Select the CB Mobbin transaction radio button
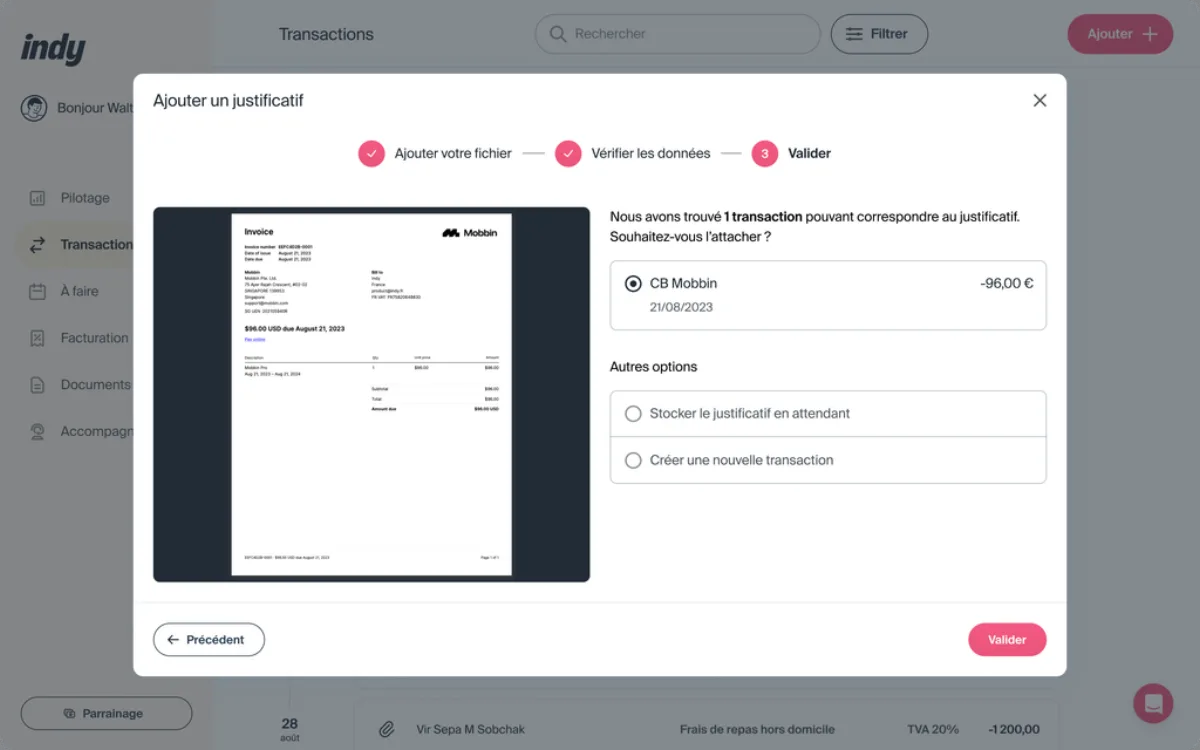The width and height of the screenshot is (1200, 750). 633,284
